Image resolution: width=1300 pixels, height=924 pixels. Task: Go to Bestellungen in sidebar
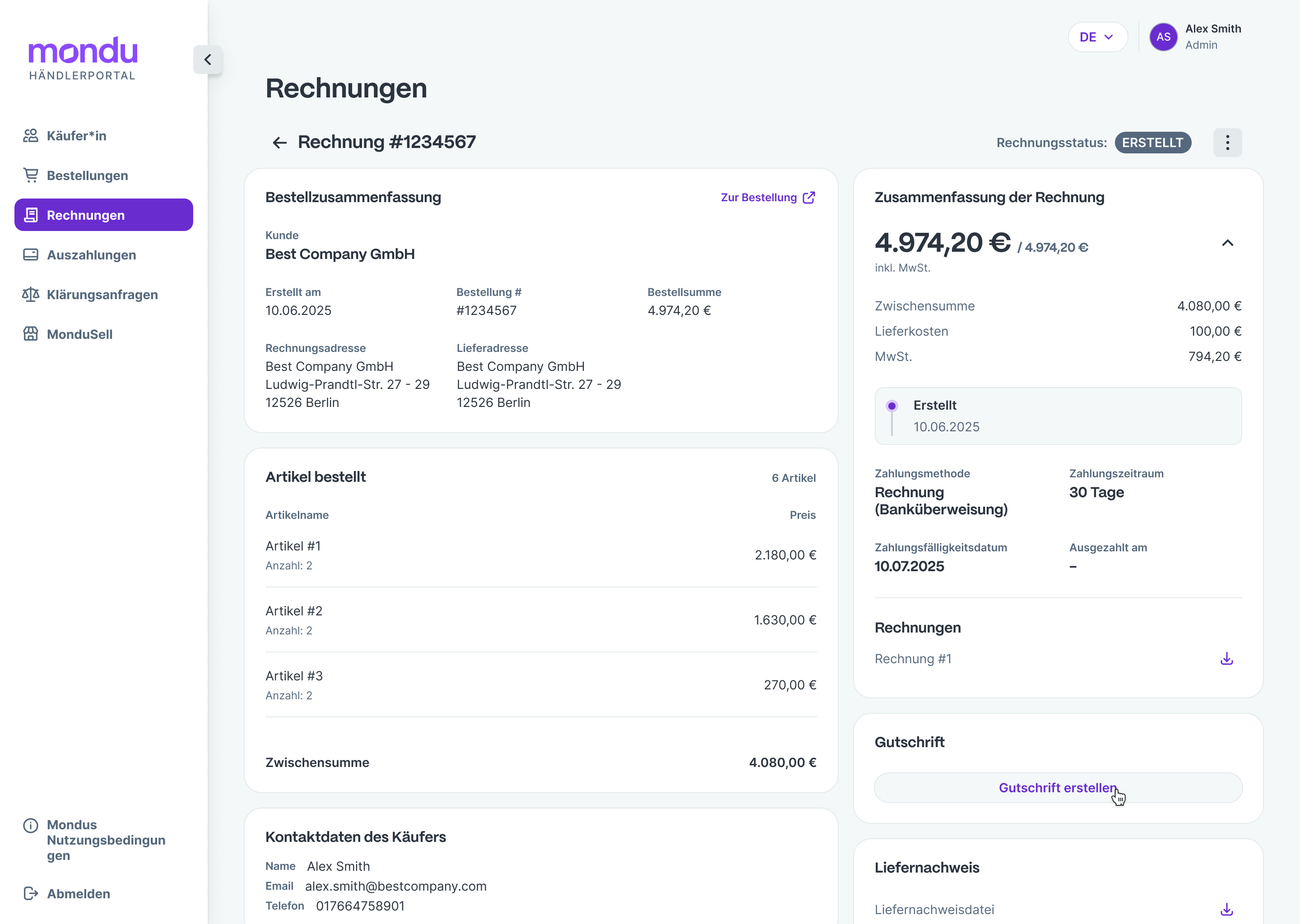[87, 176]
